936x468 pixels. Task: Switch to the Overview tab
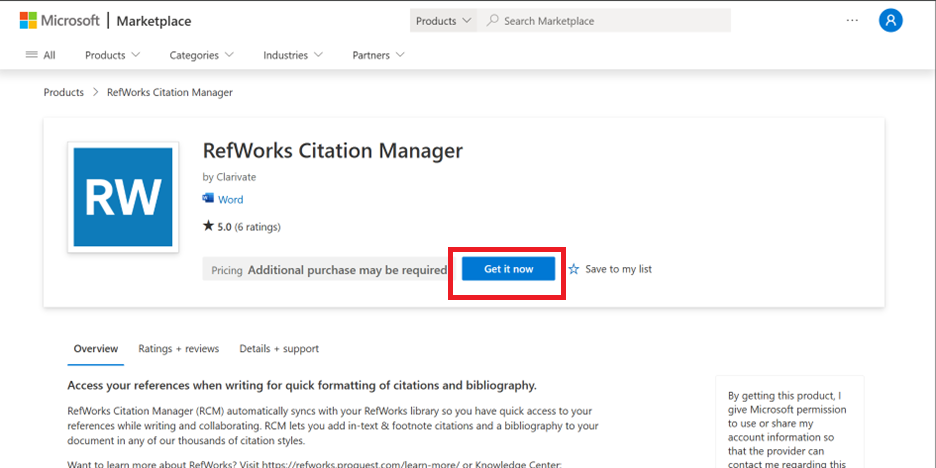96,349
